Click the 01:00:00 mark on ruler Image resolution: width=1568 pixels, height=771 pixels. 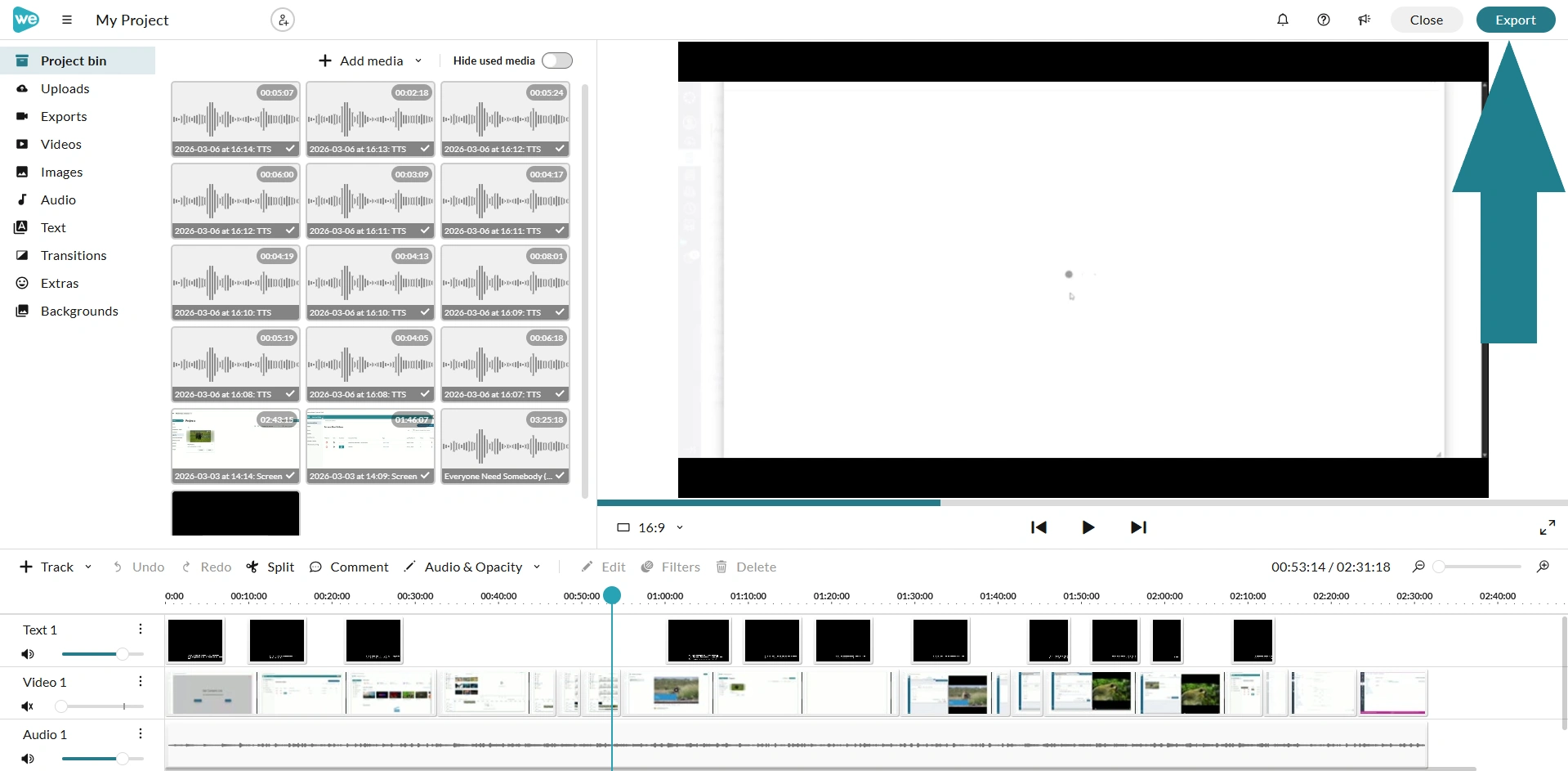click(665, 596)
